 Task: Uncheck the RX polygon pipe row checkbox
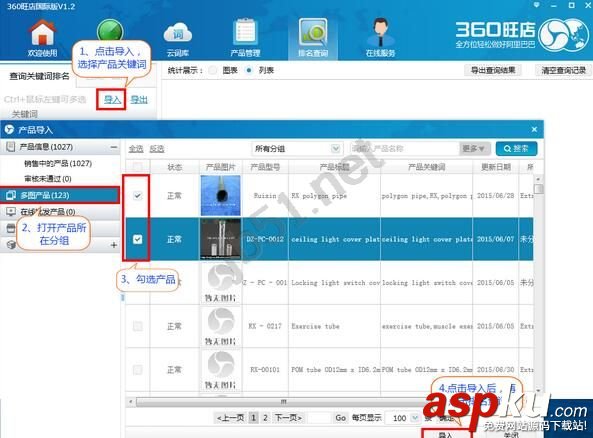[138, 196]
